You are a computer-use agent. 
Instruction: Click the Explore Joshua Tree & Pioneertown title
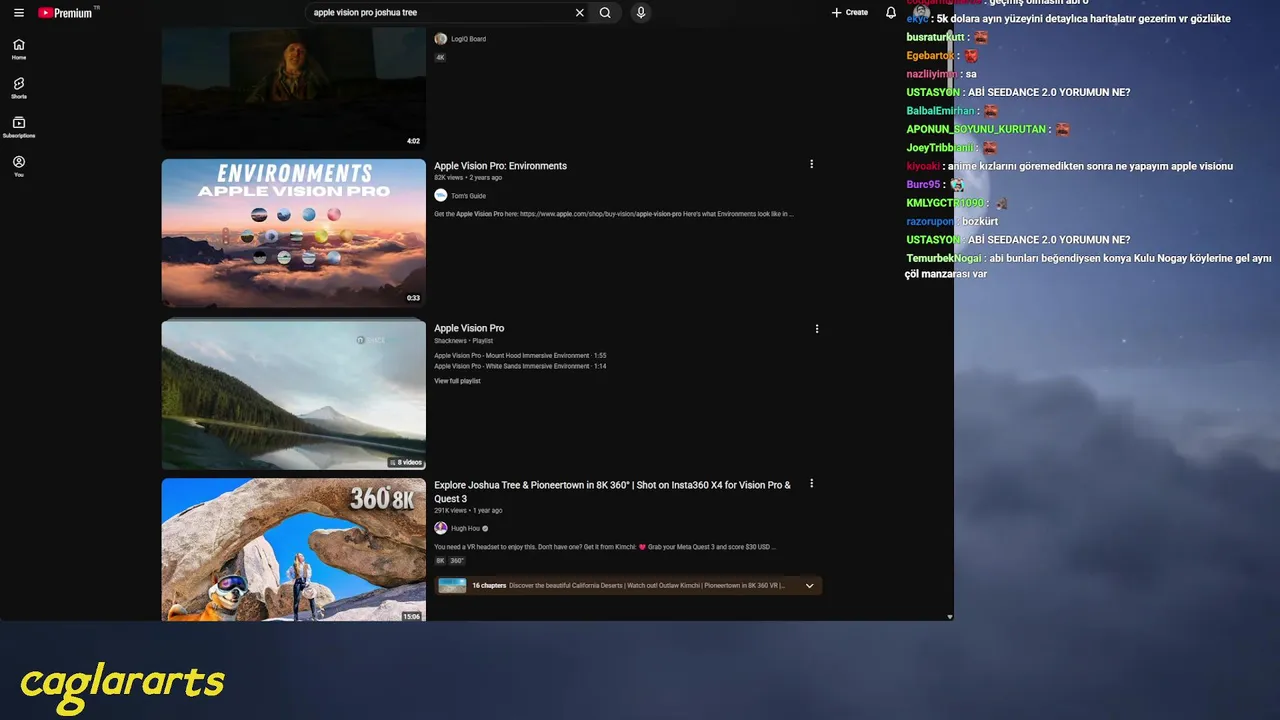pos(612,492)
